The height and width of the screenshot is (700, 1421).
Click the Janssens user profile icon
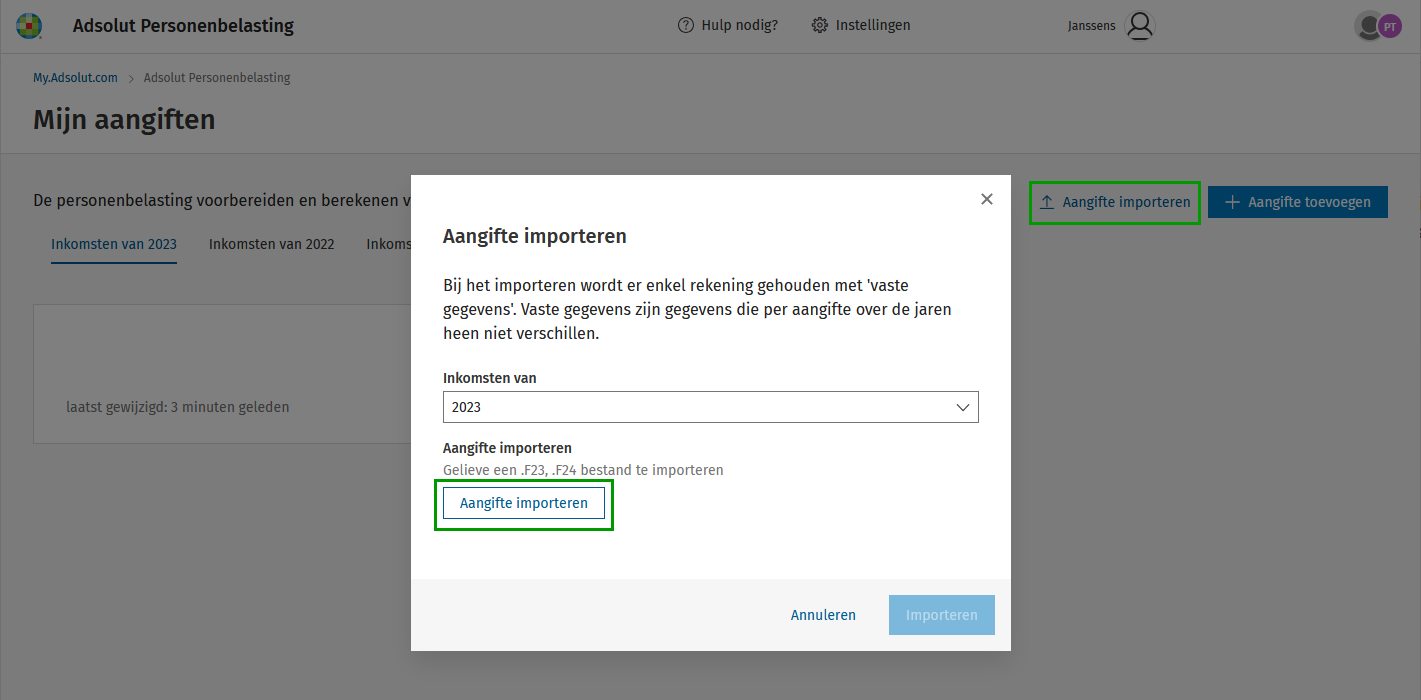[1139, 26]
